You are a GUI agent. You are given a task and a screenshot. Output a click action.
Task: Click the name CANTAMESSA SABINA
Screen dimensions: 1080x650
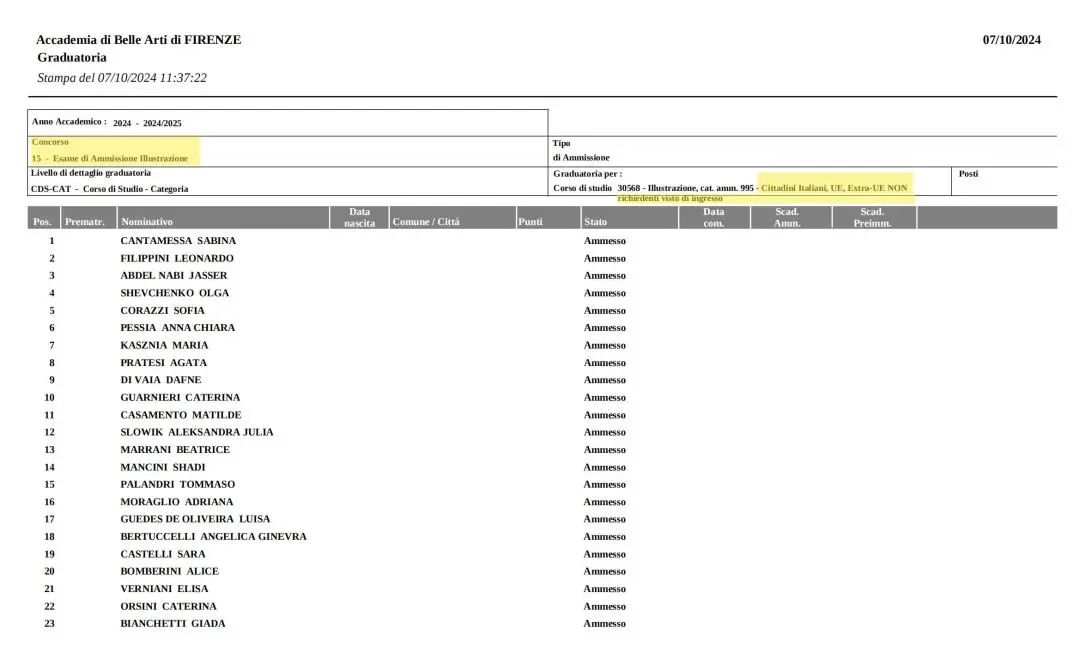point(178,241)
